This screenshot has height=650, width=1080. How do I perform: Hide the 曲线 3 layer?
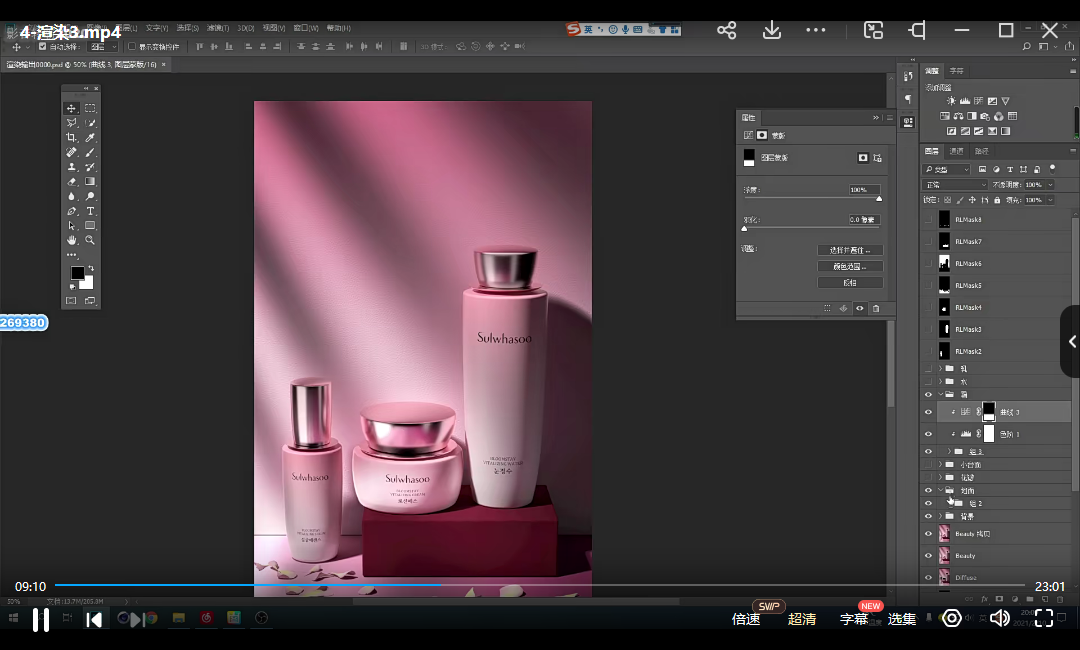(928, 412)
